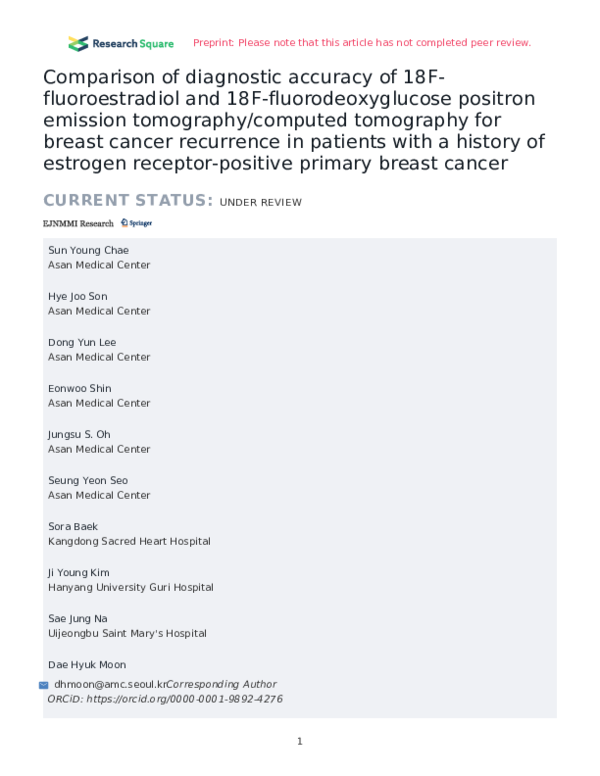Viewport: 600px width, 776px height.
Task: Select author name Dong Yun Lee
Action: tap(82, 343)
